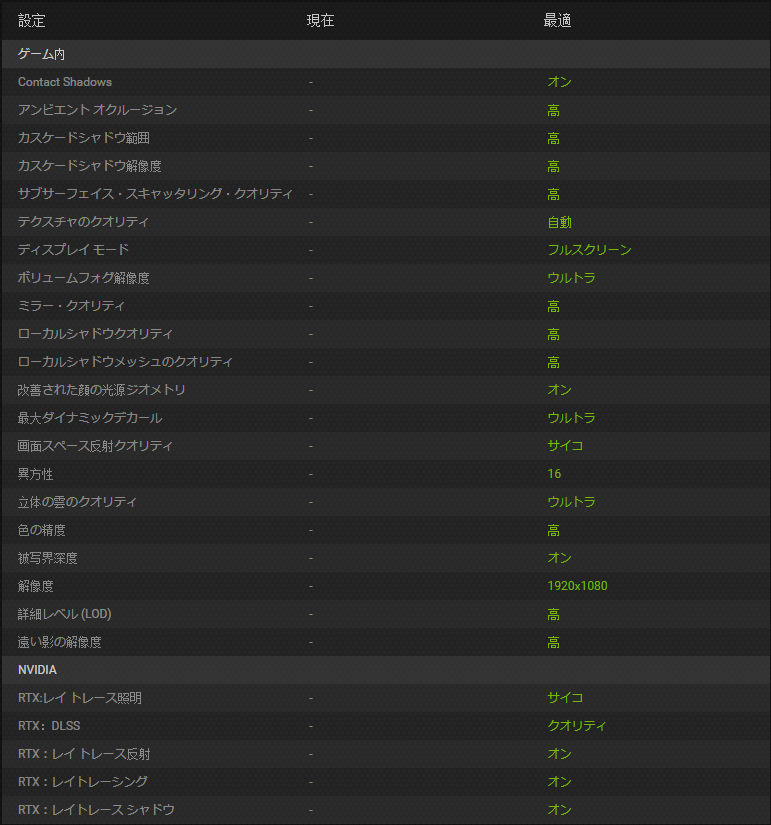The width and height of the screenshot is (771, 825).
Task: Select アンビエント オクルージョン row label
Action: [x=97, y=110]
